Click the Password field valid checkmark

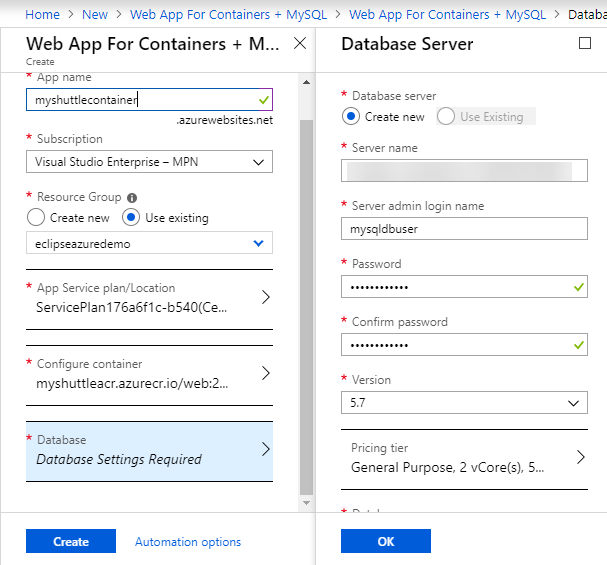(579, 287)
